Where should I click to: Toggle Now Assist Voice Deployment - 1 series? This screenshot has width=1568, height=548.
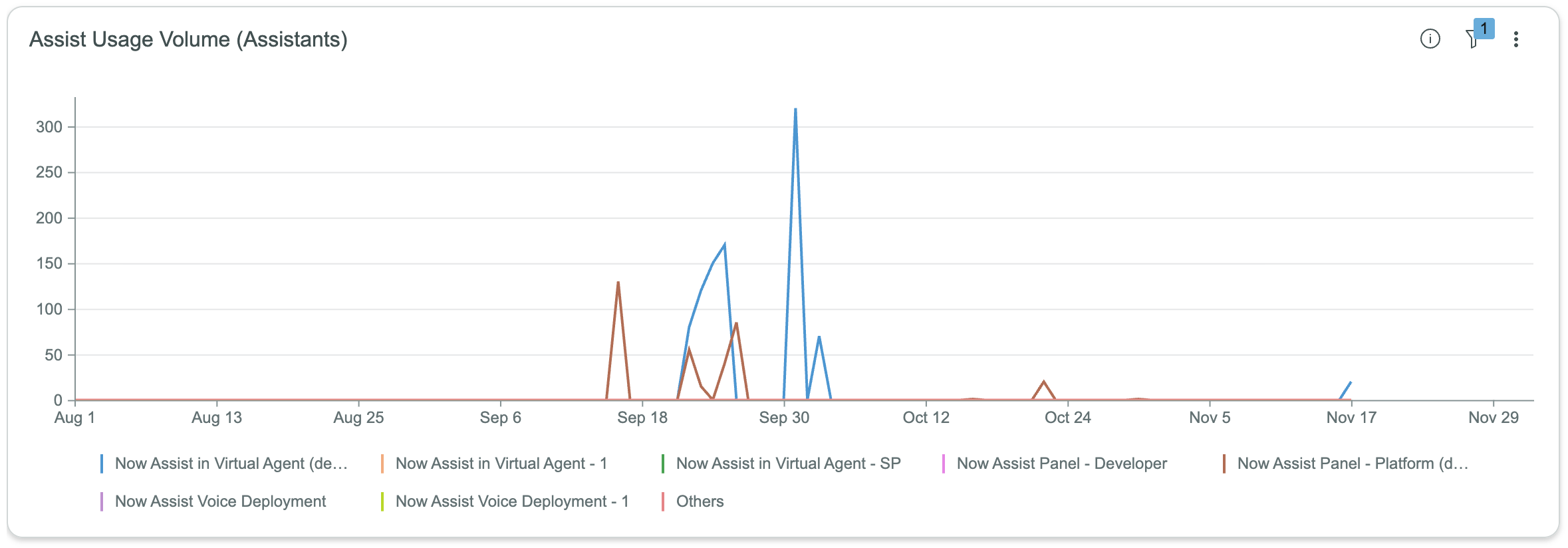[505, 501]
